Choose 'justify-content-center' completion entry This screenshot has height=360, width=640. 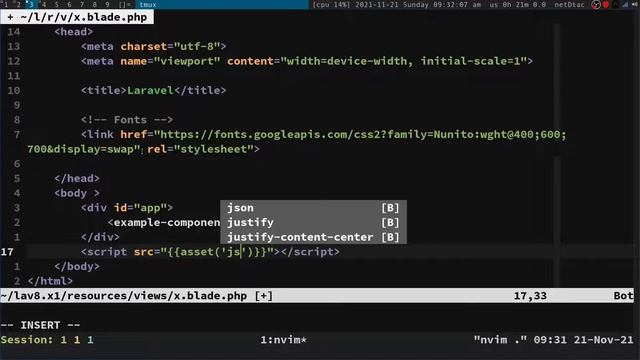[313, 237]
